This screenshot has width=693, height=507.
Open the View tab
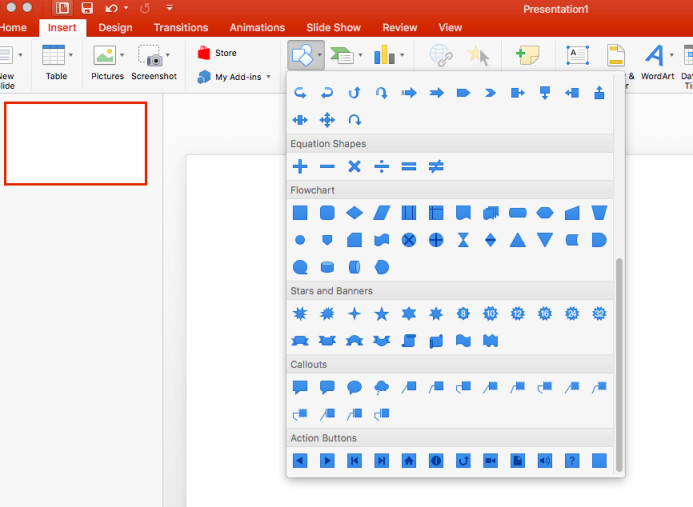click(450, 27)
